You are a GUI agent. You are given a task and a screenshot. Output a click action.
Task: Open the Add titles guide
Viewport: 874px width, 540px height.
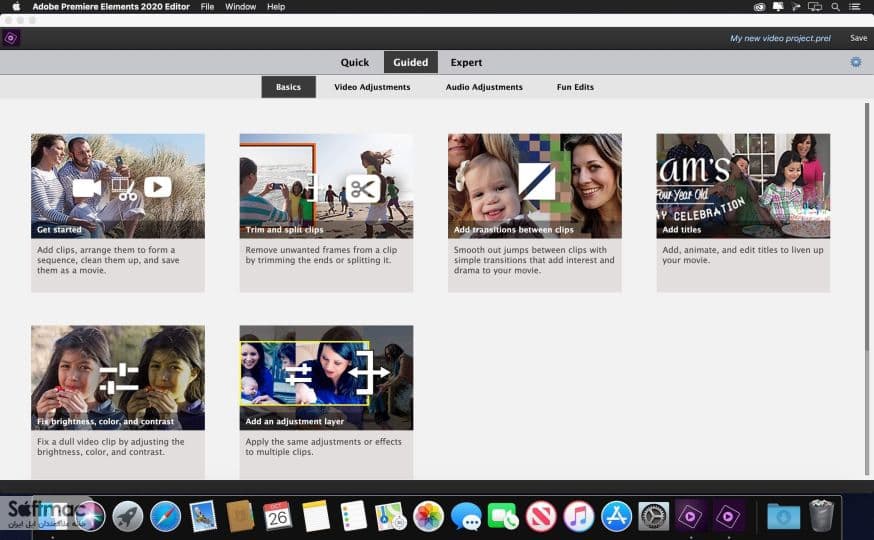[743, 186]
